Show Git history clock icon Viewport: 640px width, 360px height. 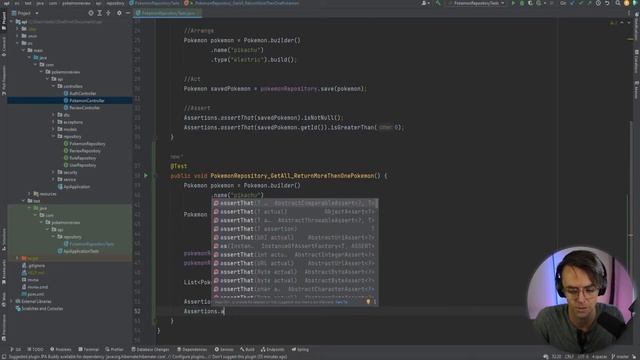pos(598,3)
